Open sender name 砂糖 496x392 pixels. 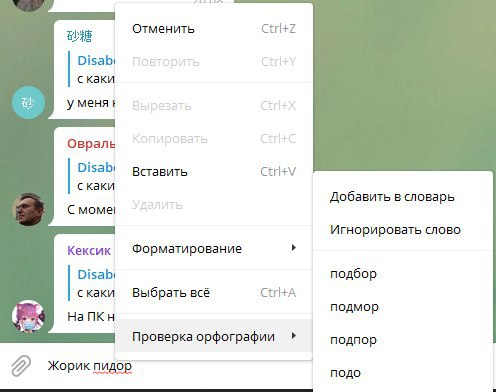click(x=79, y=36)
